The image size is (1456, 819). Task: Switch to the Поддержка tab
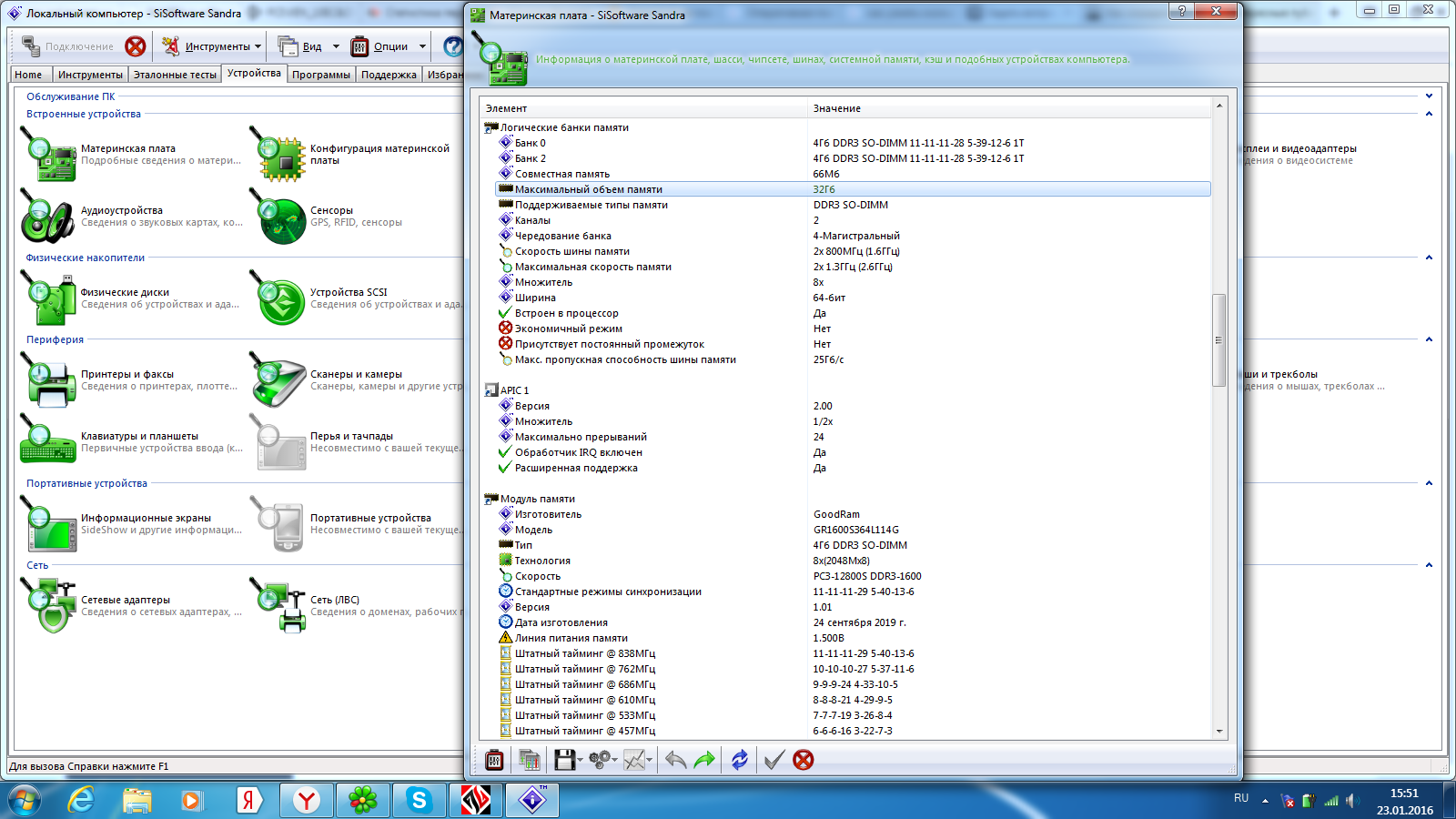[x=389, y=75]
